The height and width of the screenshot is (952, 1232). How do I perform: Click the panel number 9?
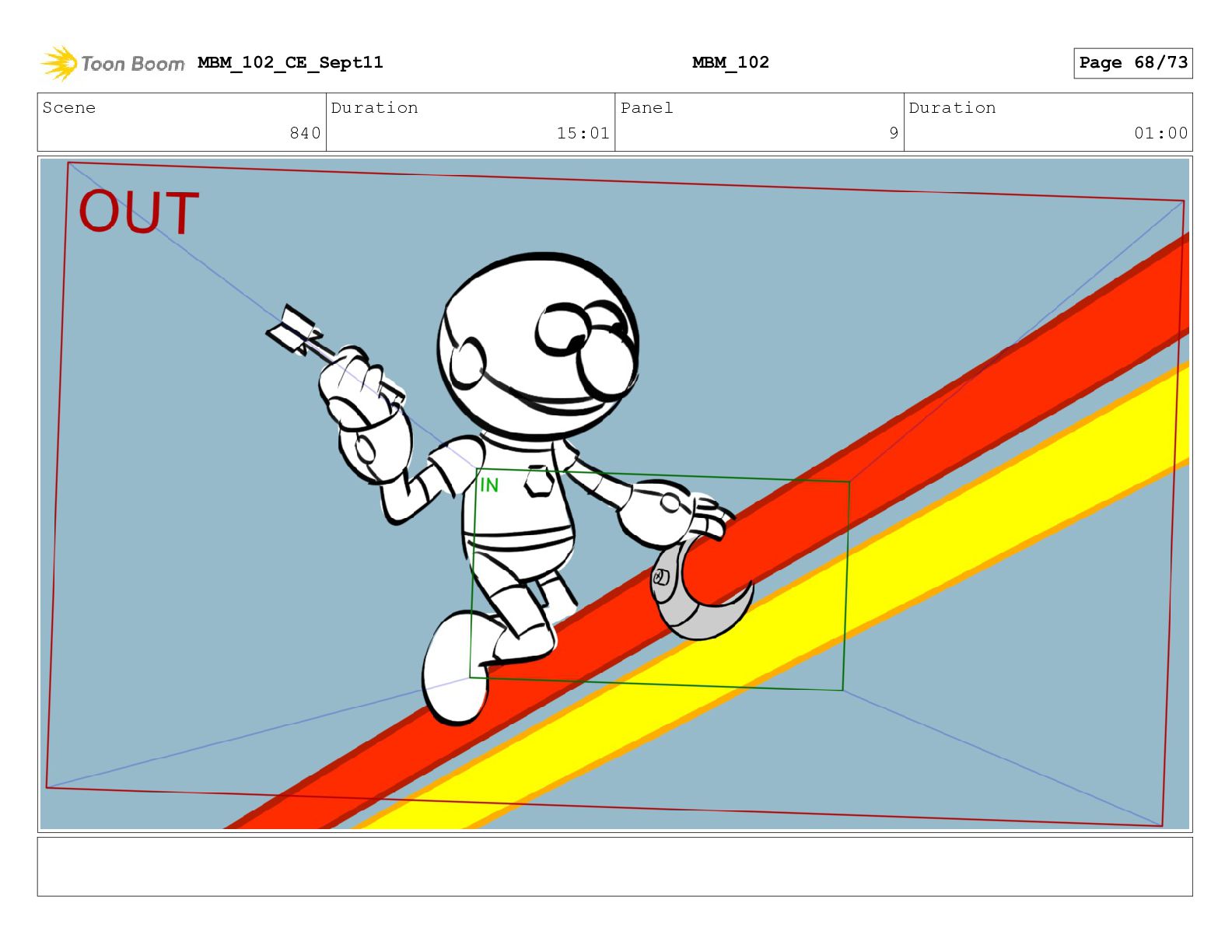coord(894,133)
